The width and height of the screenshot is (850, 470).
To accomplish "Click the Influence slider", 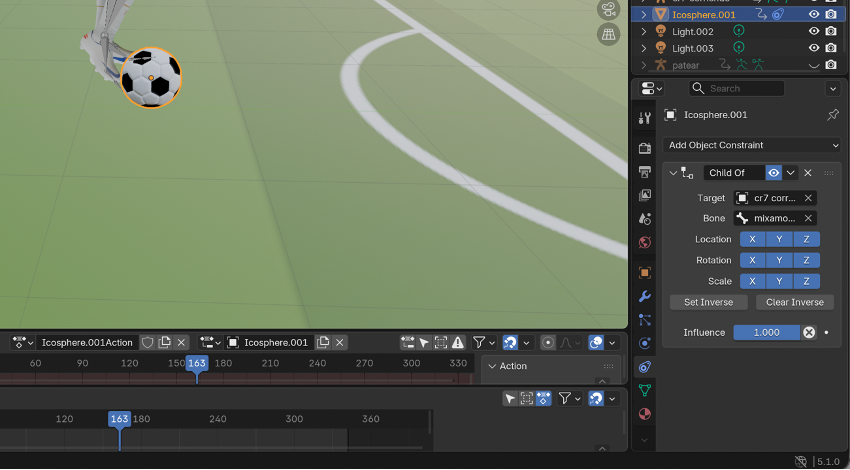I will (767, 333).
